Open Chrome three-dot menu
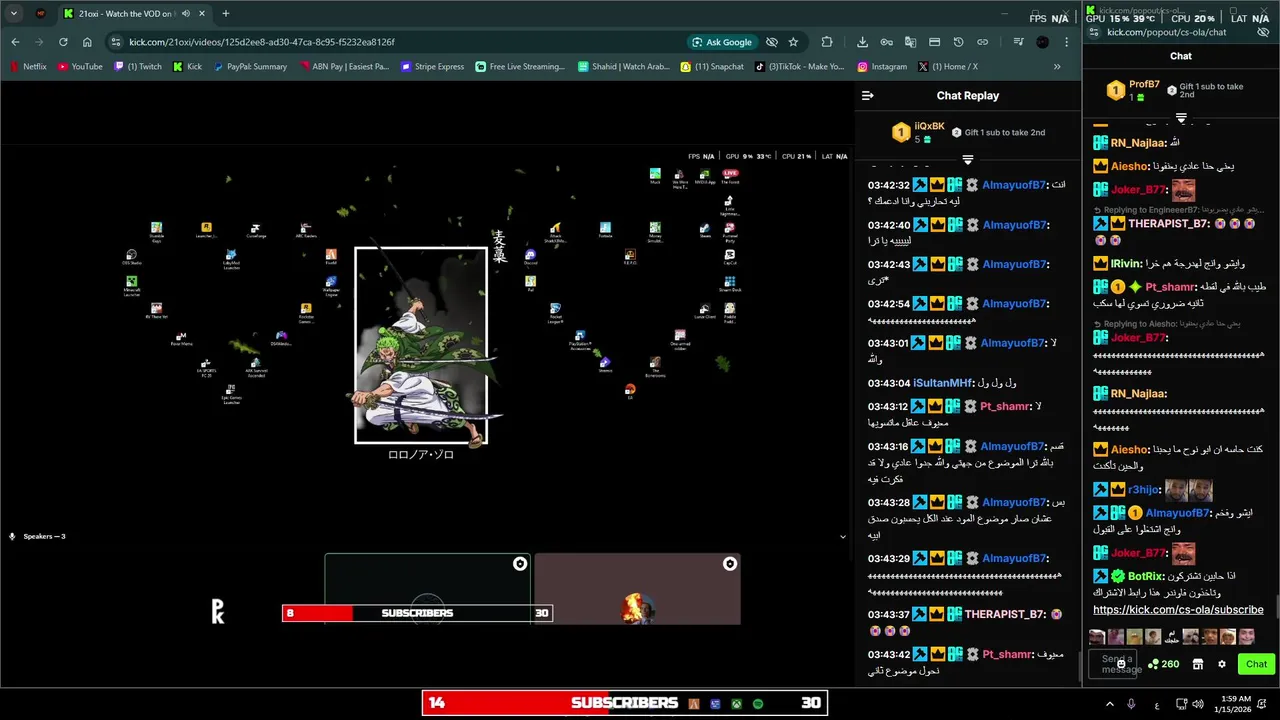The width and height of the screenshot is (1280, 720). (1067, 42)
